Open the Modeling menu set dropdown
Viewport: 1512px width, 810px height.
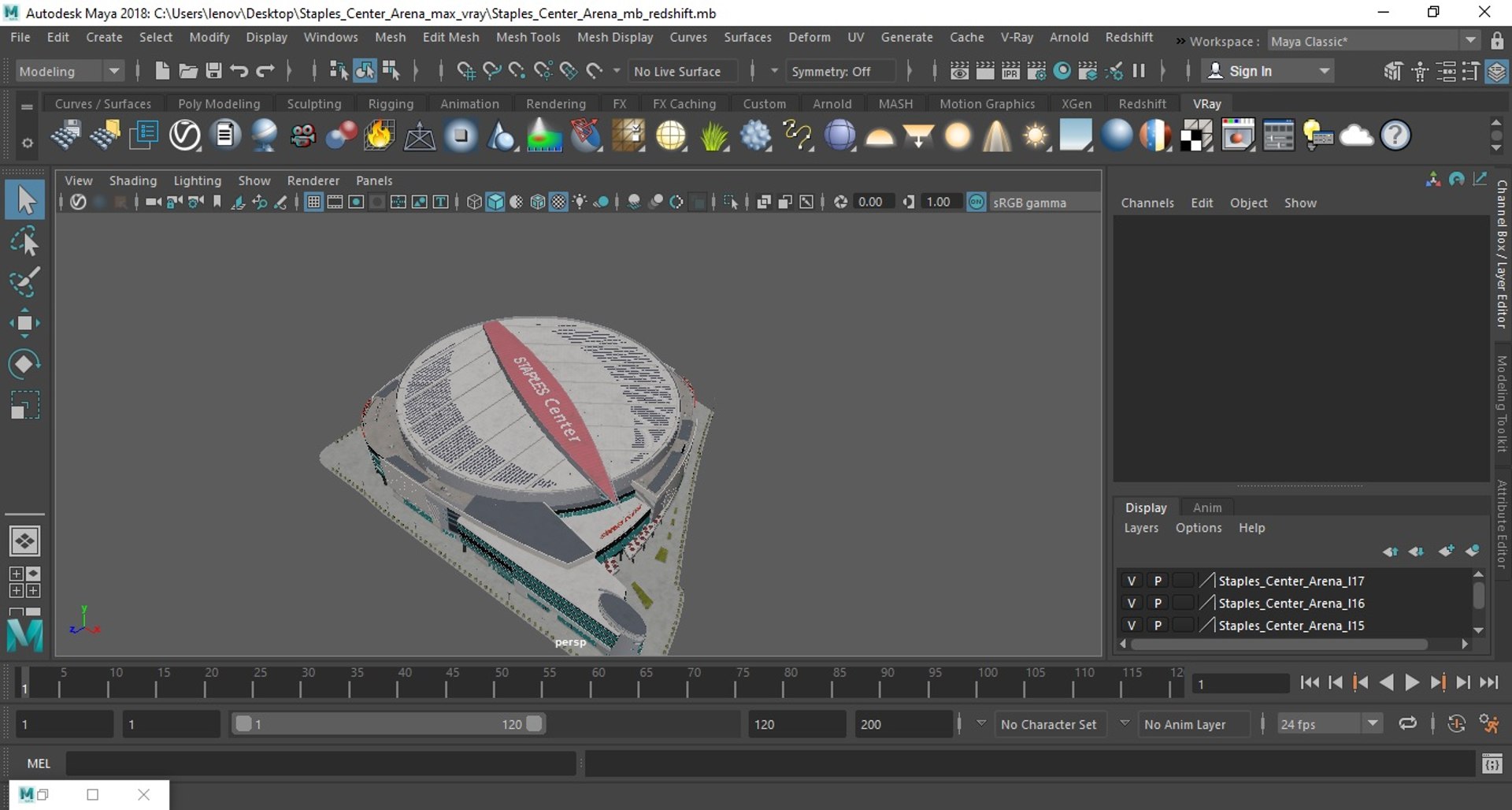click(69, 71)
